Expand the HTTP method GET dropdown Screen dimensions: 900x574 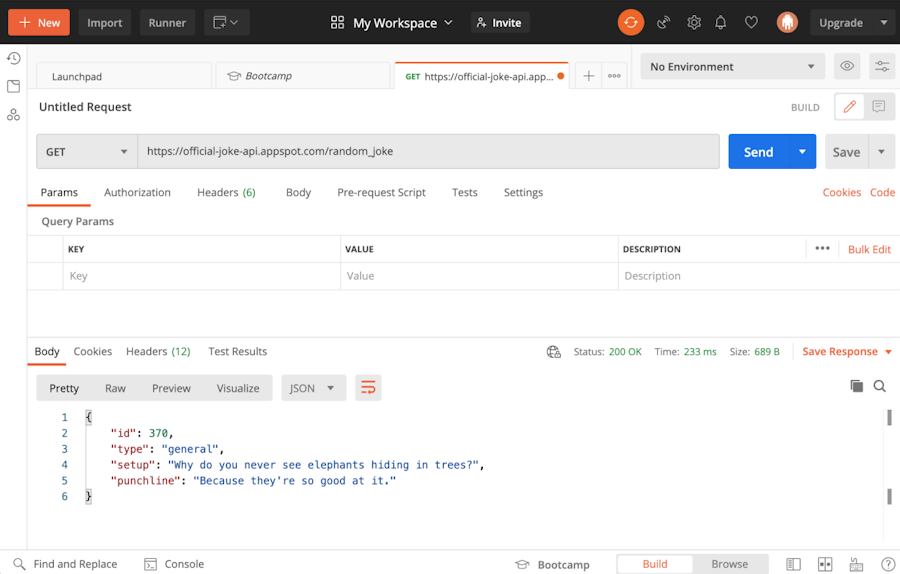(87, 152)
